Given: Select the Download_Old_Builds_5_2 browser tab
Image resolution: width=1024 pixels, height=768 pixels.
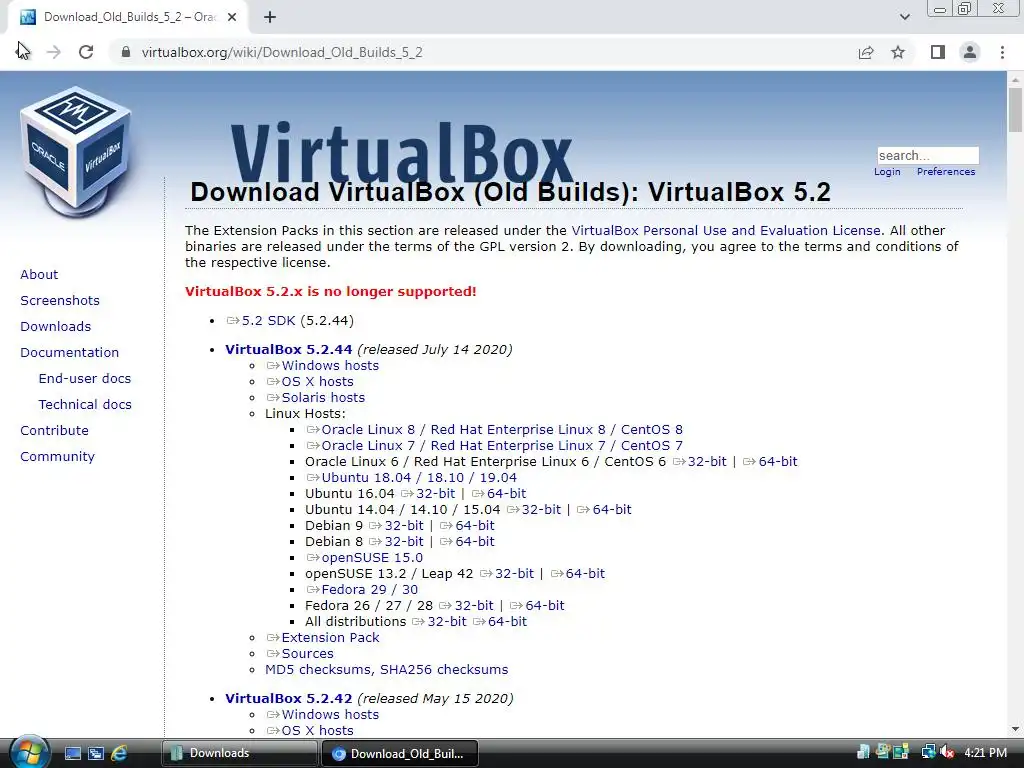Looking at the screenshot, I should (128, 17).
